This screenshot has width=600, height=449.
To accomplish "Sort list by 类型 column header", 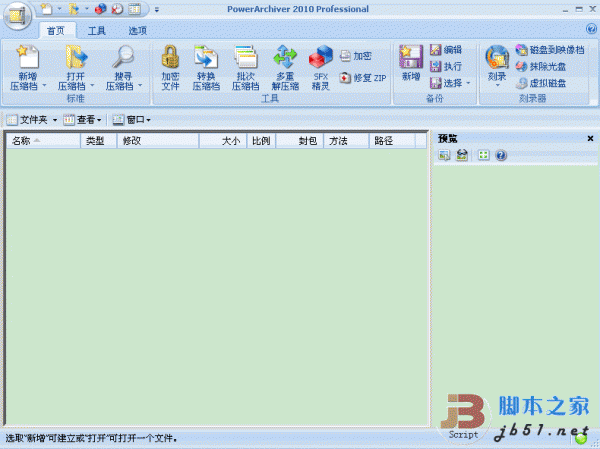I will pos(98,141).
